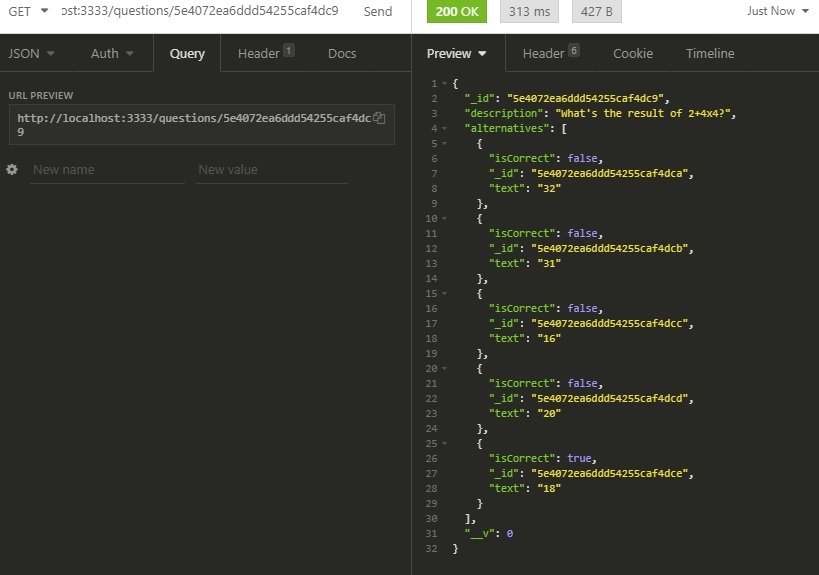Click the root _id value ending caf4dc9
819x575 pixels.
tap(585, 98)
